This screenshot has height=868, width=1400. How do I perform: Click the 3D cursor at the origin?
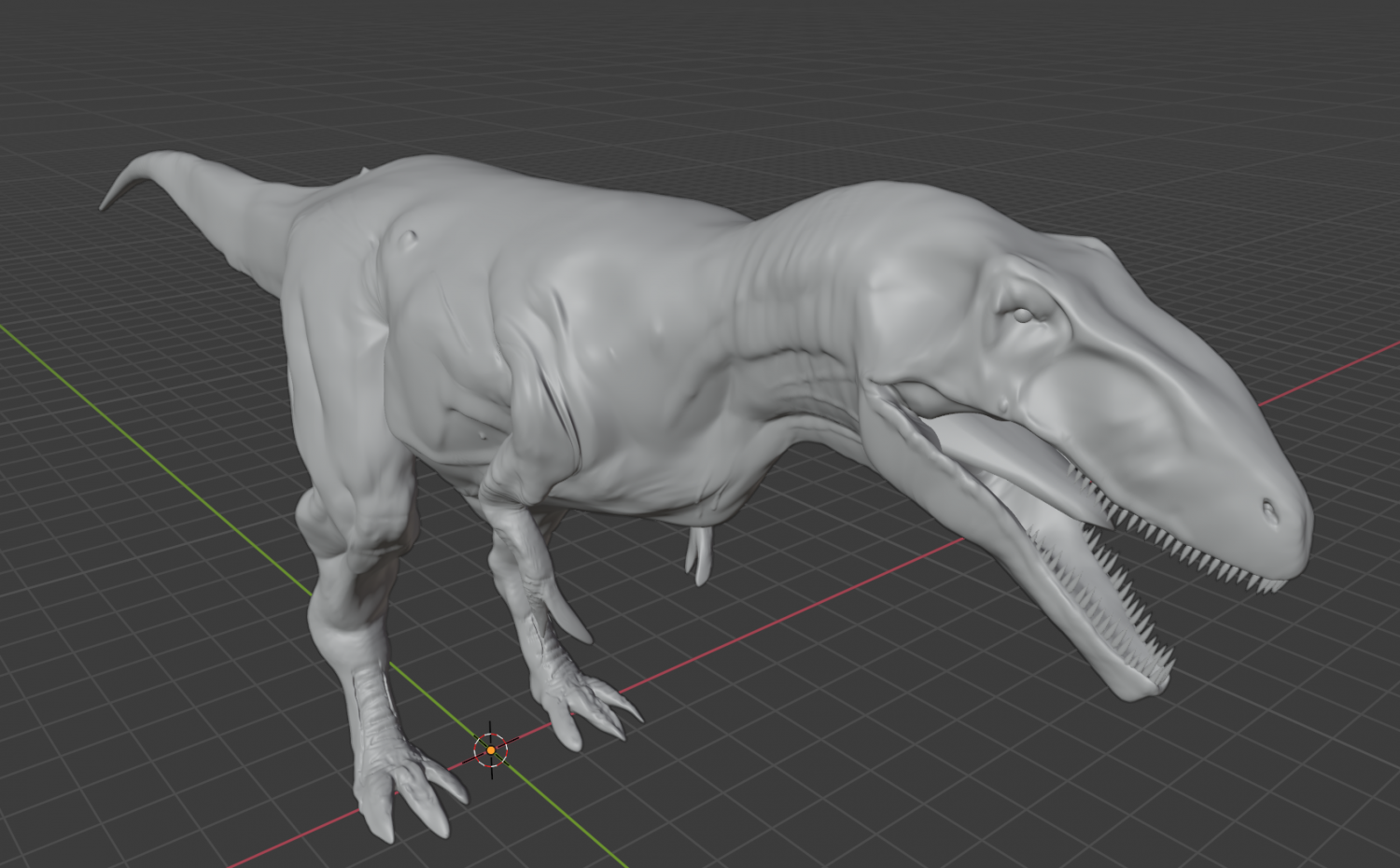(491, 749)
